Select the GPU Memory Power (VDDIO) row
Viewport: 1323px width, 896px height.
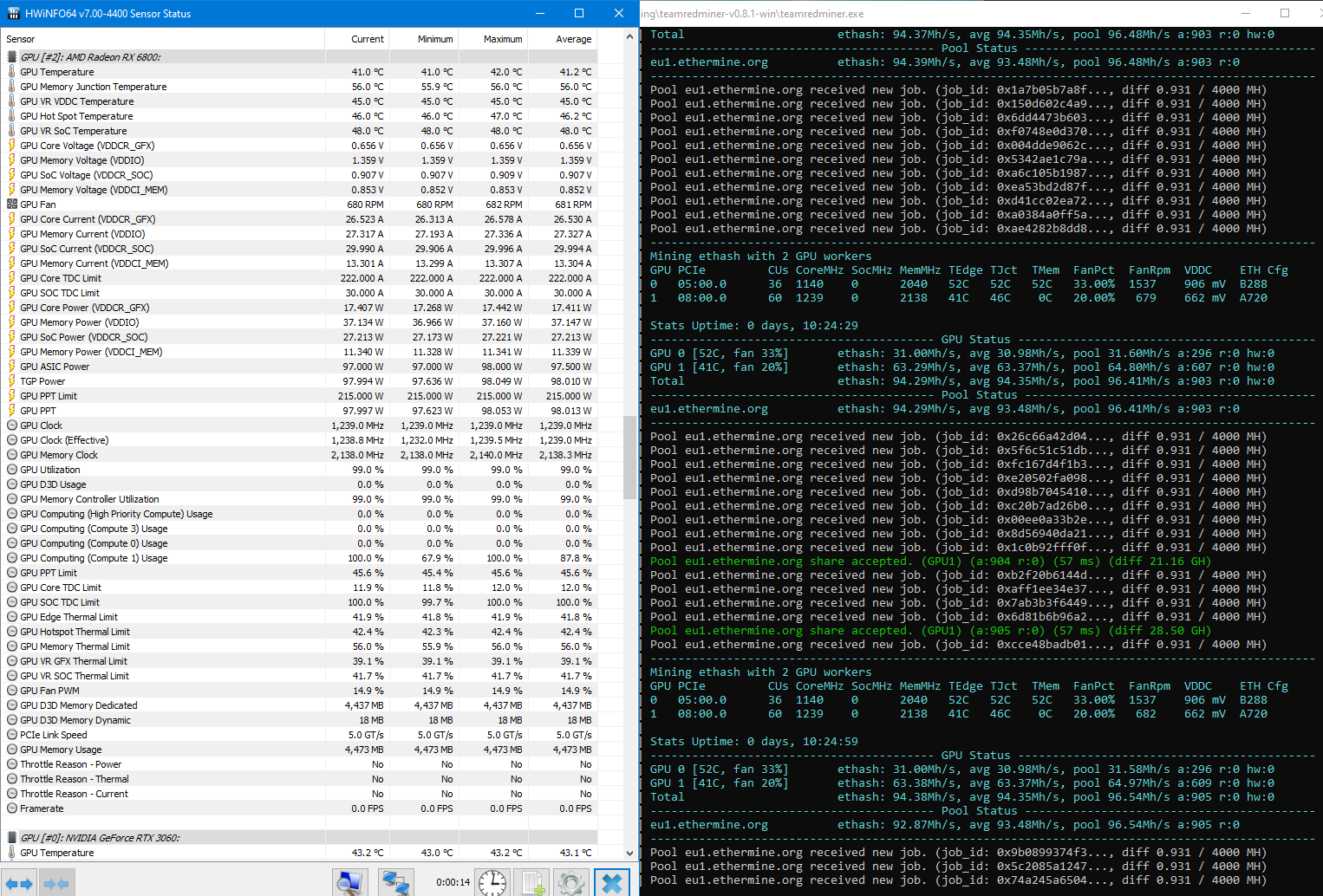(x=299, y=322)
